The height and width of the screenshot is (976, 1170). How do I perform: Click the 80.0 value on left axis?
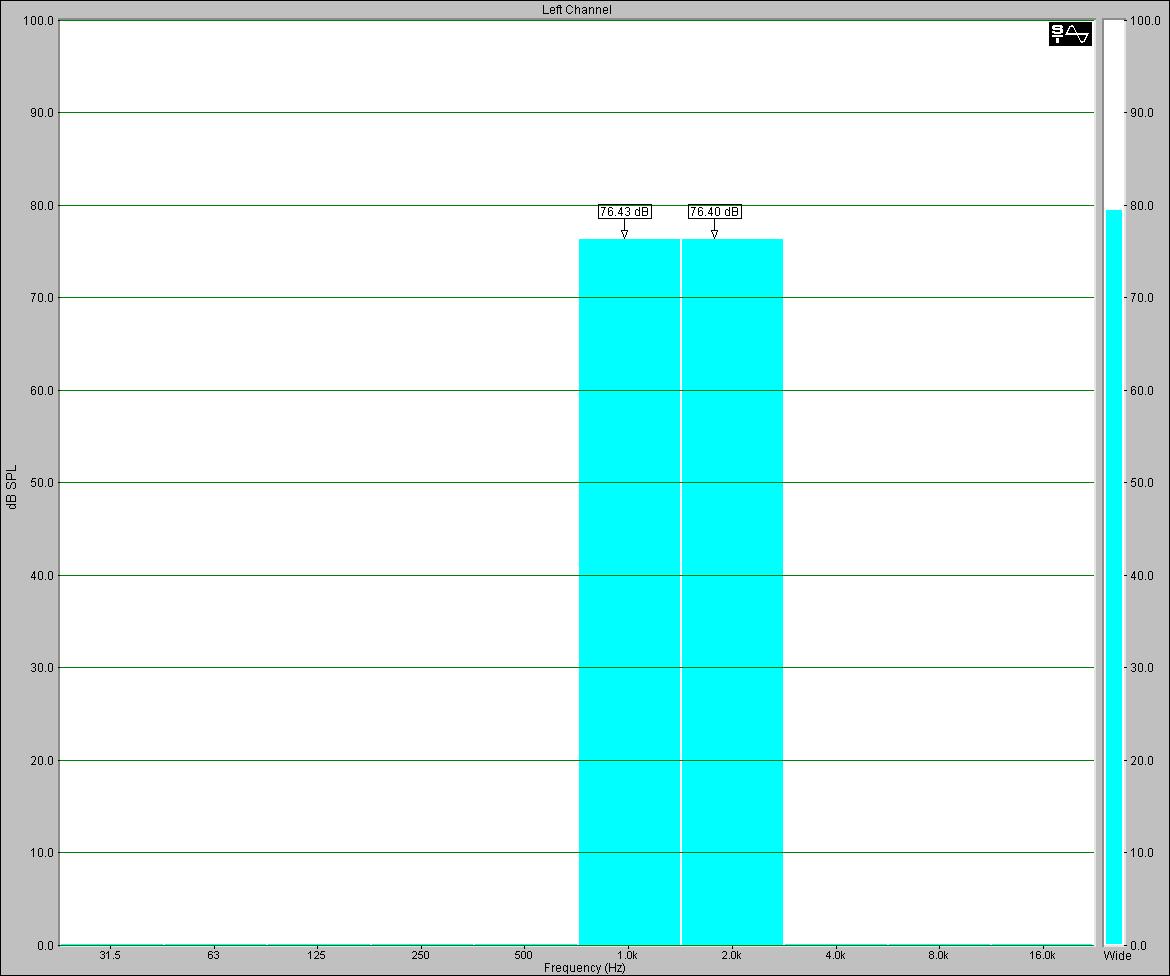tap(42, 205)
